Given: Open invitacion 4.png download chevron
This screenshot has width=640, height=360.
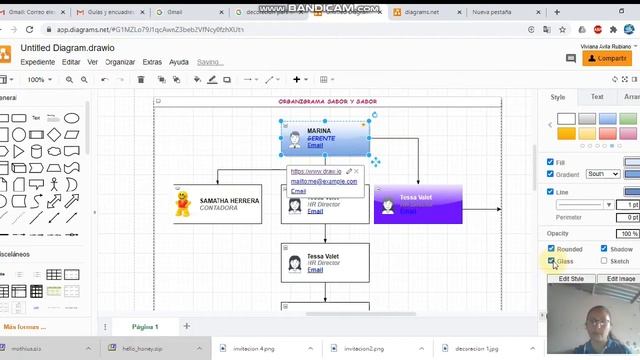Looking at the screenshot, I should click(x=310, y=349).
